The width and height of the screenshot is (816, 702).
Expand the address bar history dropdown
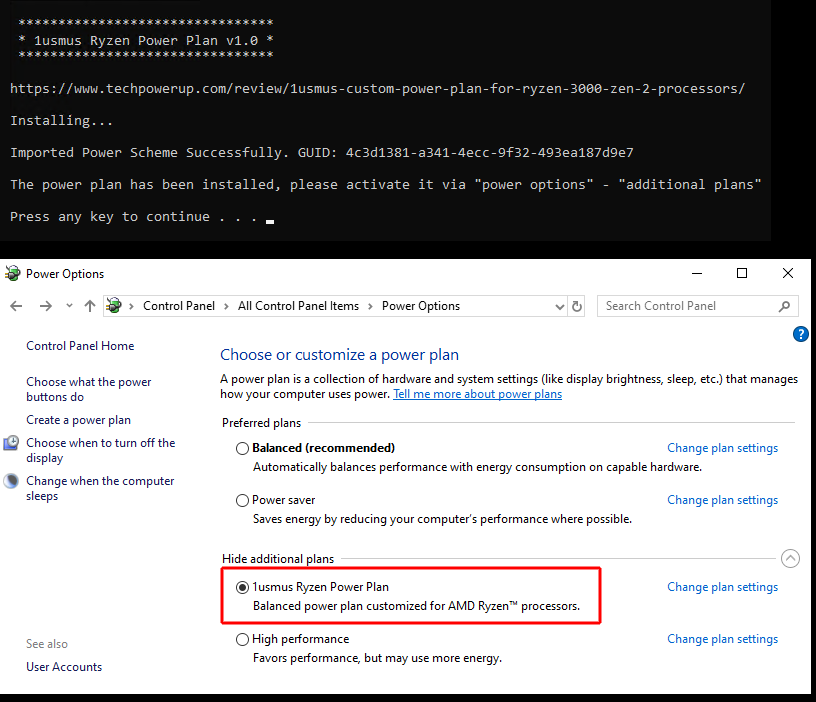click(x=559, y=307)
